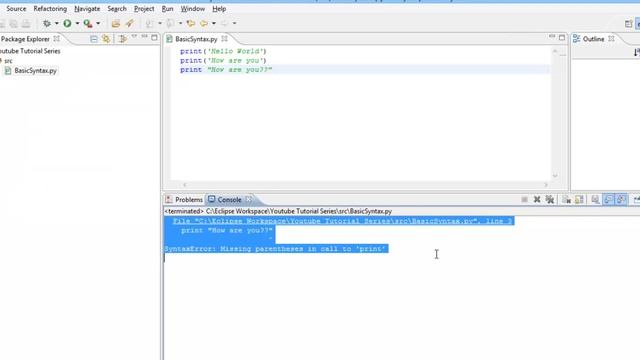Open the Refactoring menu
Image resolution: width=640 pixels, height=360 pixels.
point(50,9)
